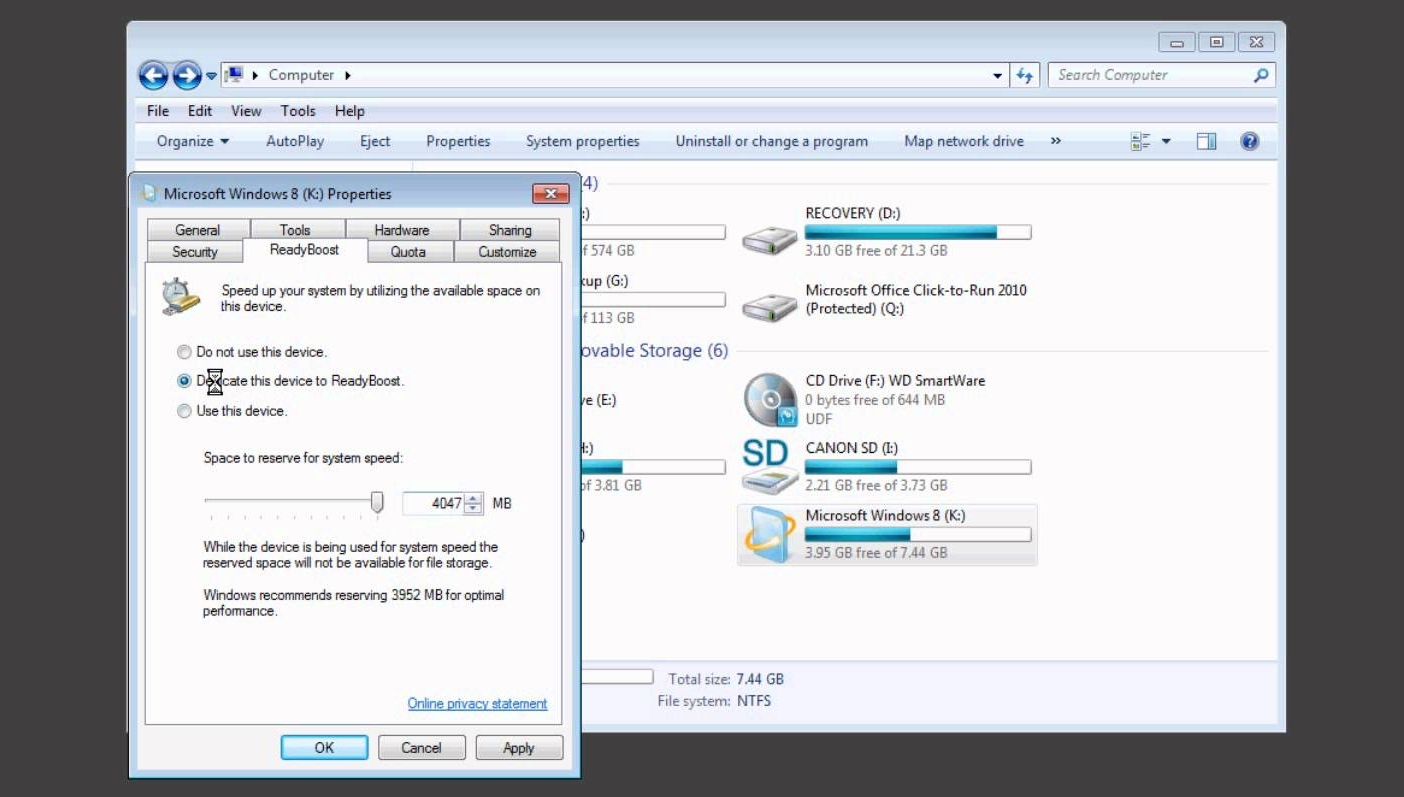
Task: Switch to the Security tab
Action: point(195,252)
